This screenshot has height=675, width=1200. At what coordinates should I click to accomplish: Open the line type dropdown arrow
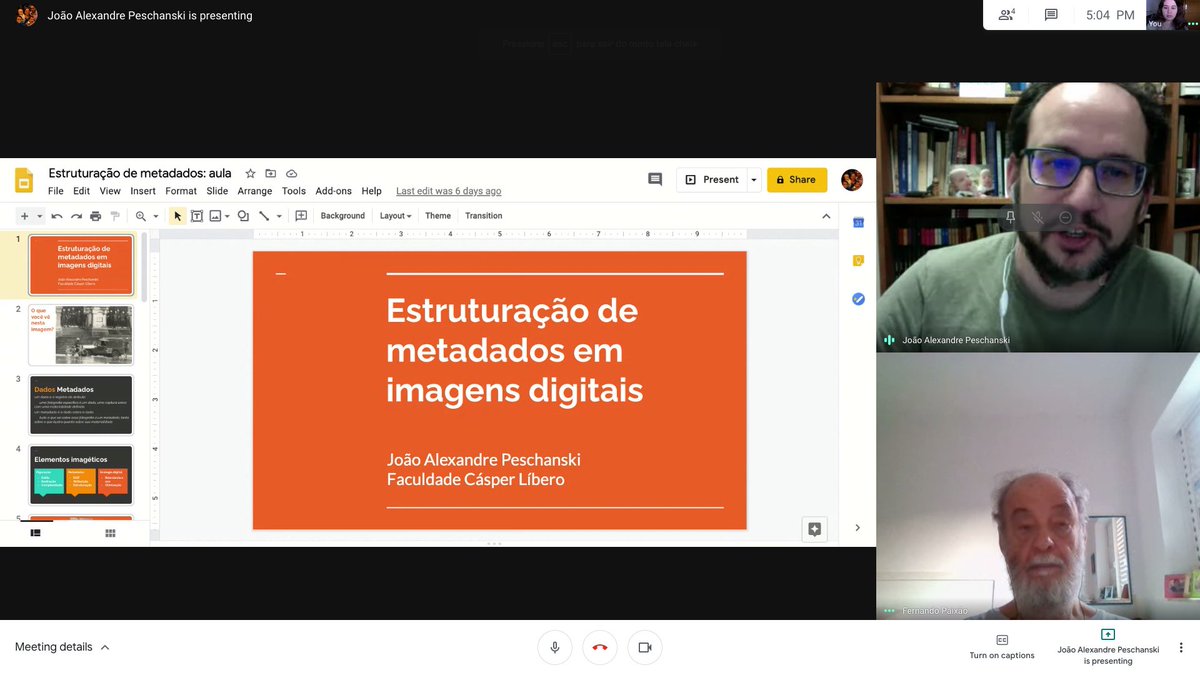pos(279,216)
